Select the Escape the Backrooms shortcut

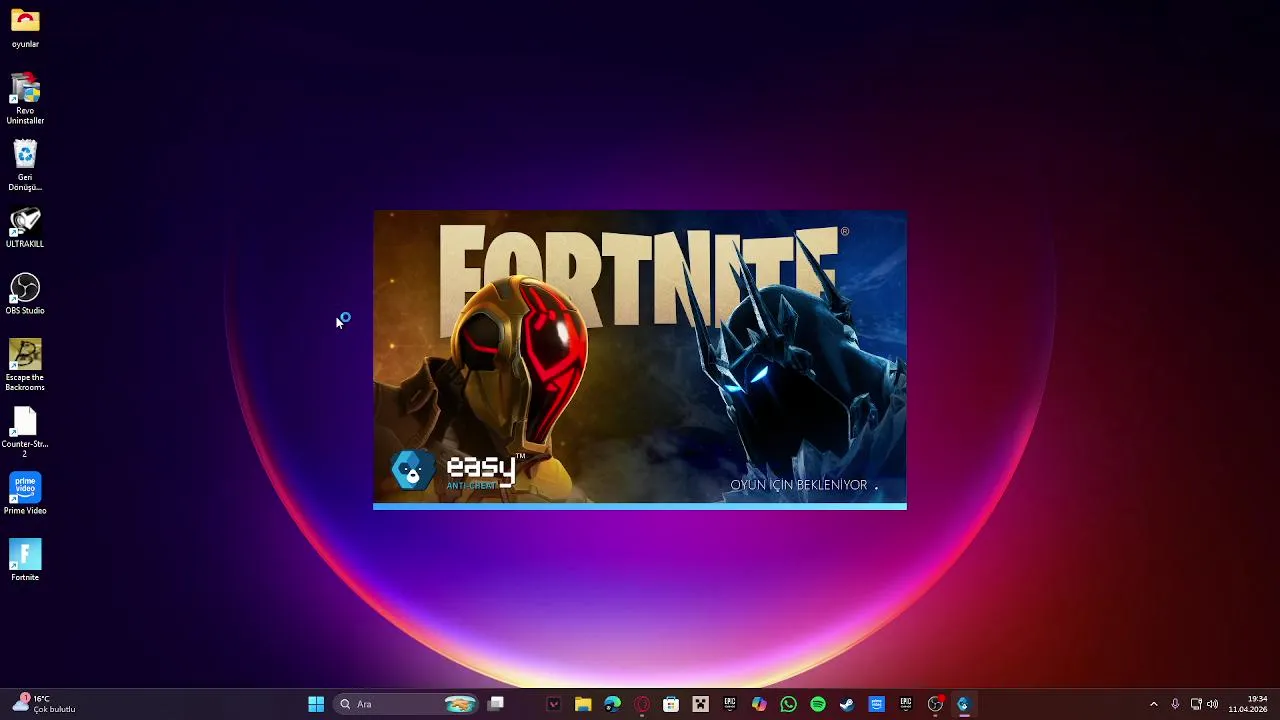25,365
